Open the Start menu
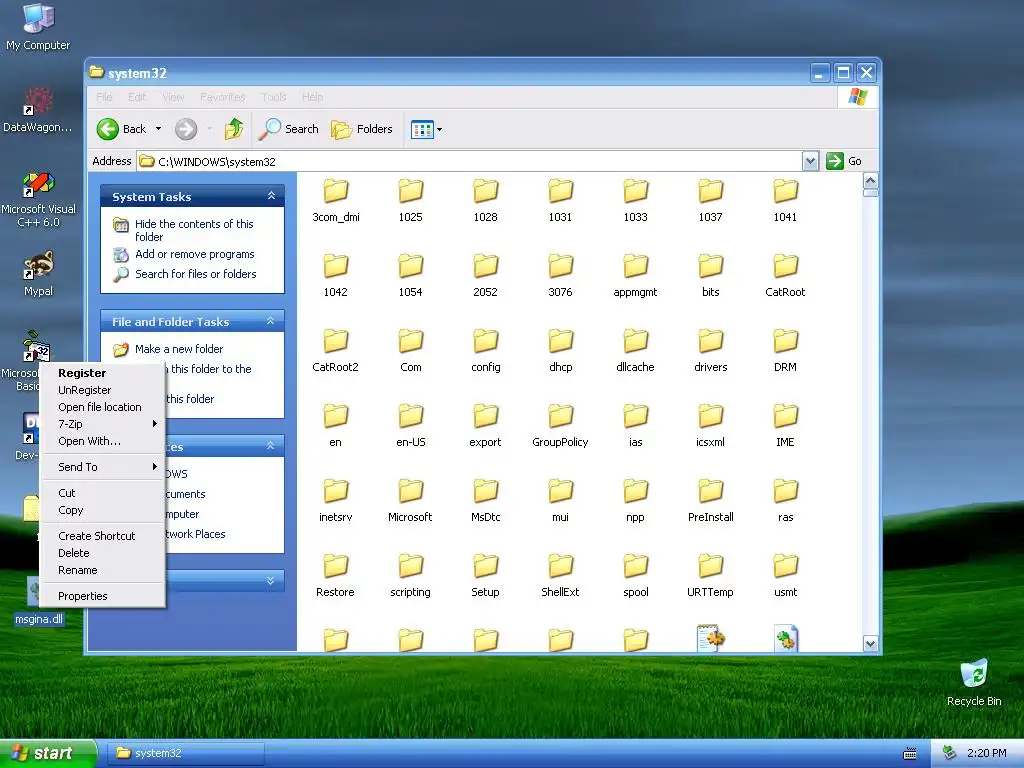This screenshot has width=1024, height=768. tap(47, 753)
